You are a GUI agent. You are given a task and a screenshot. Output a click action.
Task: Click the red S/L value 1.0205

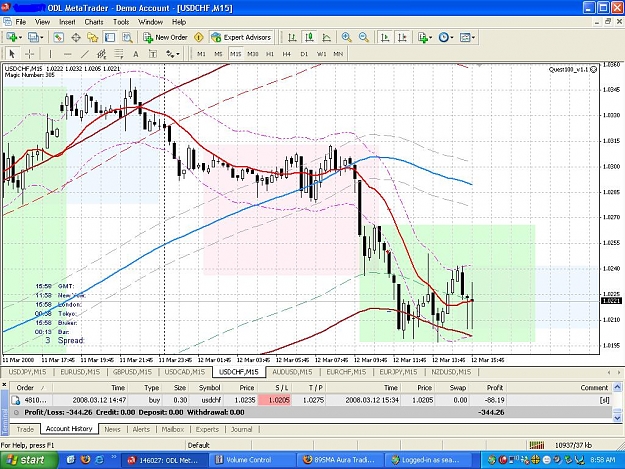[x=275, y=400]
